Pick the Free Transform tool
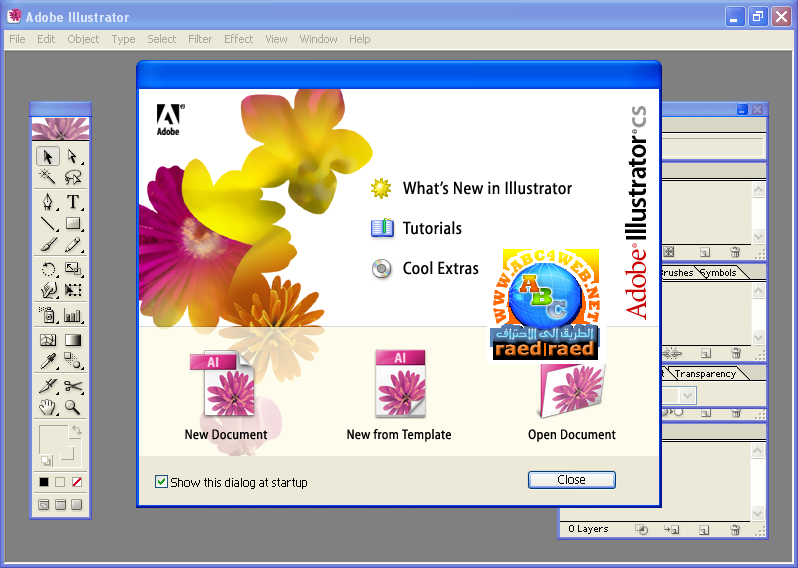Viewport: 798px width, 568px height. pyautogui.click(x=72, y=290)
